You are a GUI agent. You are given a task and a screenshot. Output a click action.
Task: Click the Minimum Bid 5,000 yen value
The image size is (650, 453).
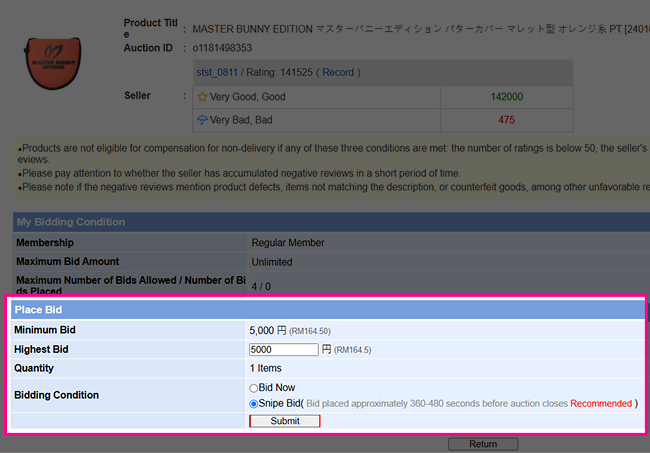[268, 330]
